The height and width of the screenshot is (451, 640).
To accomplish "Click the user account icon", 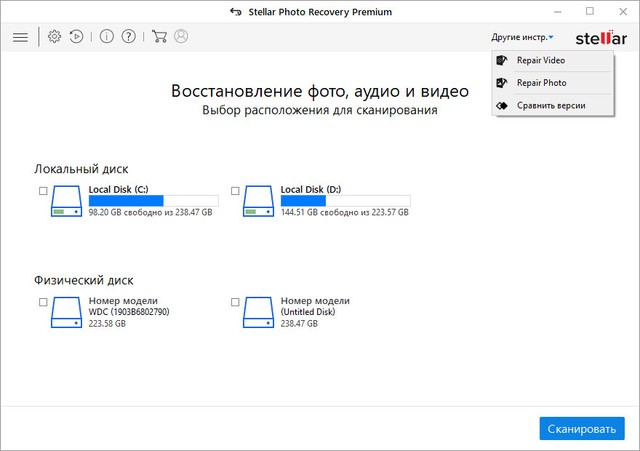I will (x=181, y=36).
